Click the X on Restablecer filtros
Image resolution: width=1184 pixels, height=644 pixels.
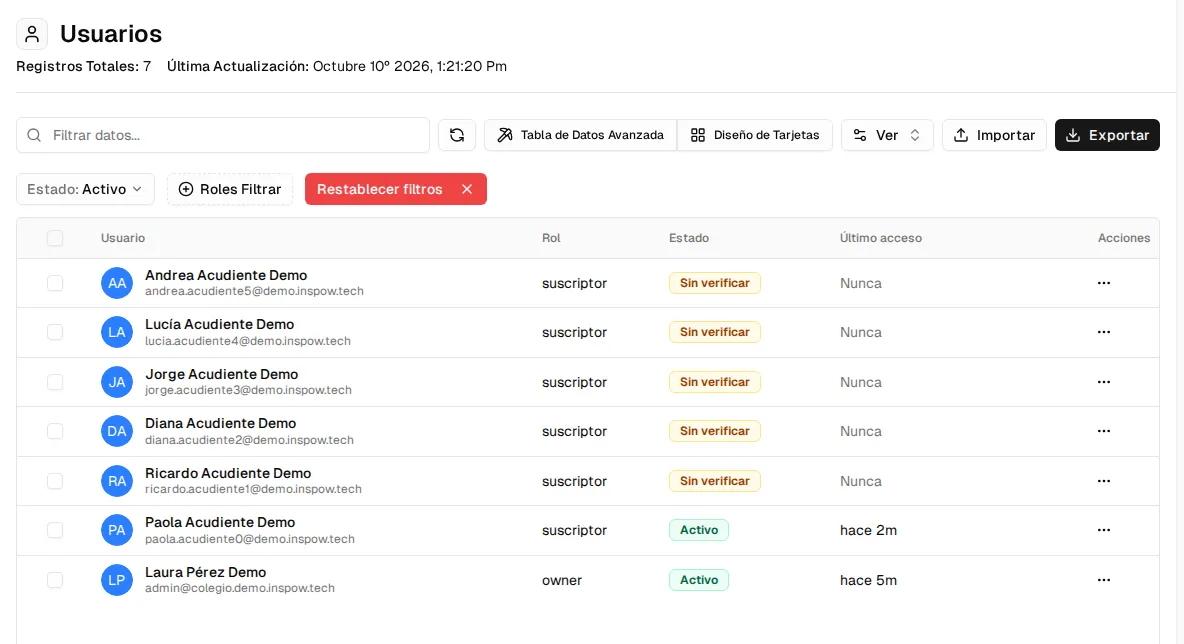pos(467,190)
